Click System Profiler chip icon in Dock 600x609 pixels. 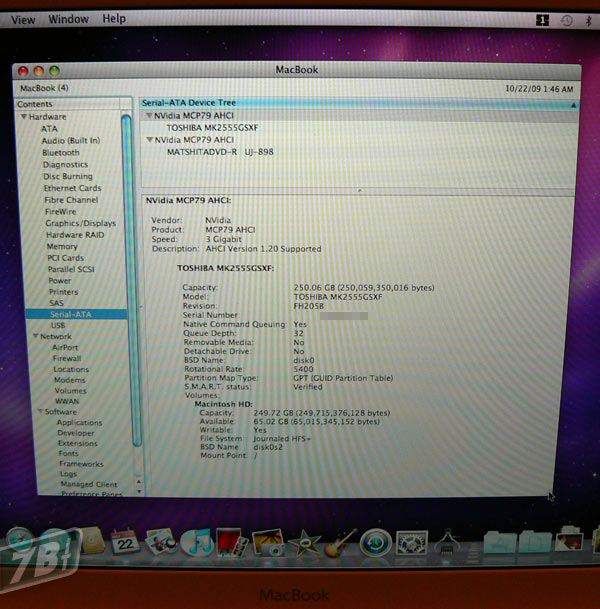click(x=448, y=541)
